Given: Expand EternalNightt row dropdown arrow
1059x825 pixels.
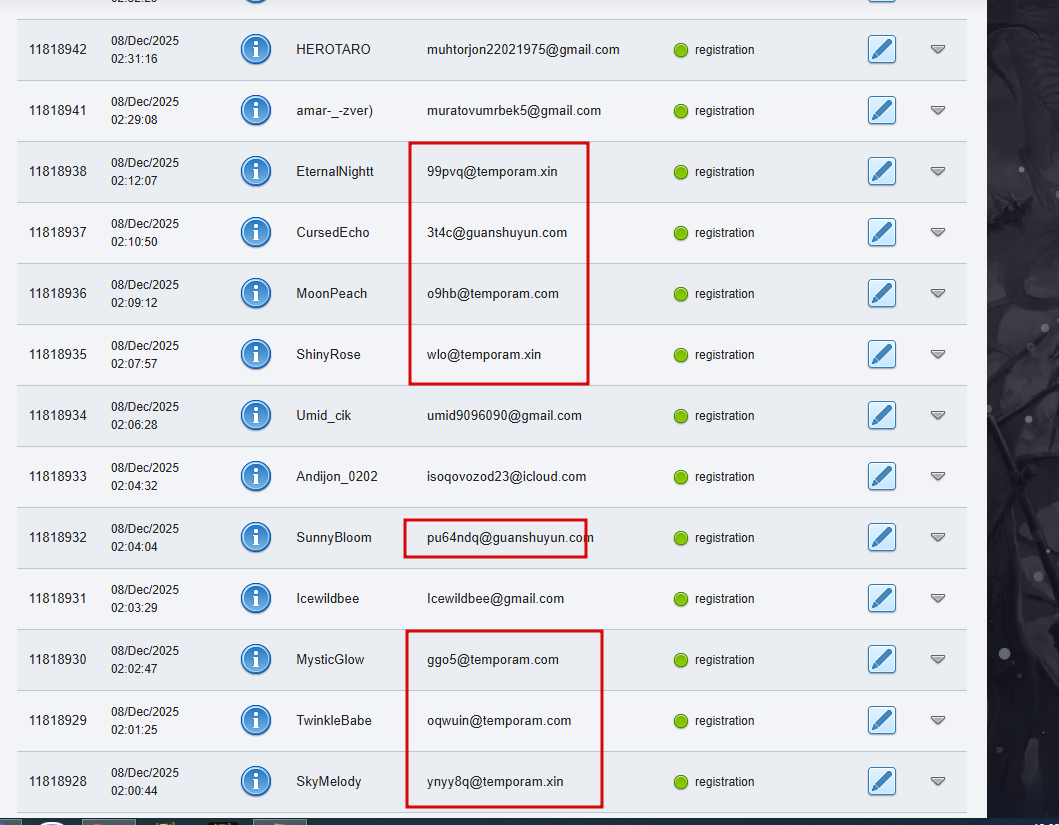Looking at the screenshot, I should [x=937, y=171].
